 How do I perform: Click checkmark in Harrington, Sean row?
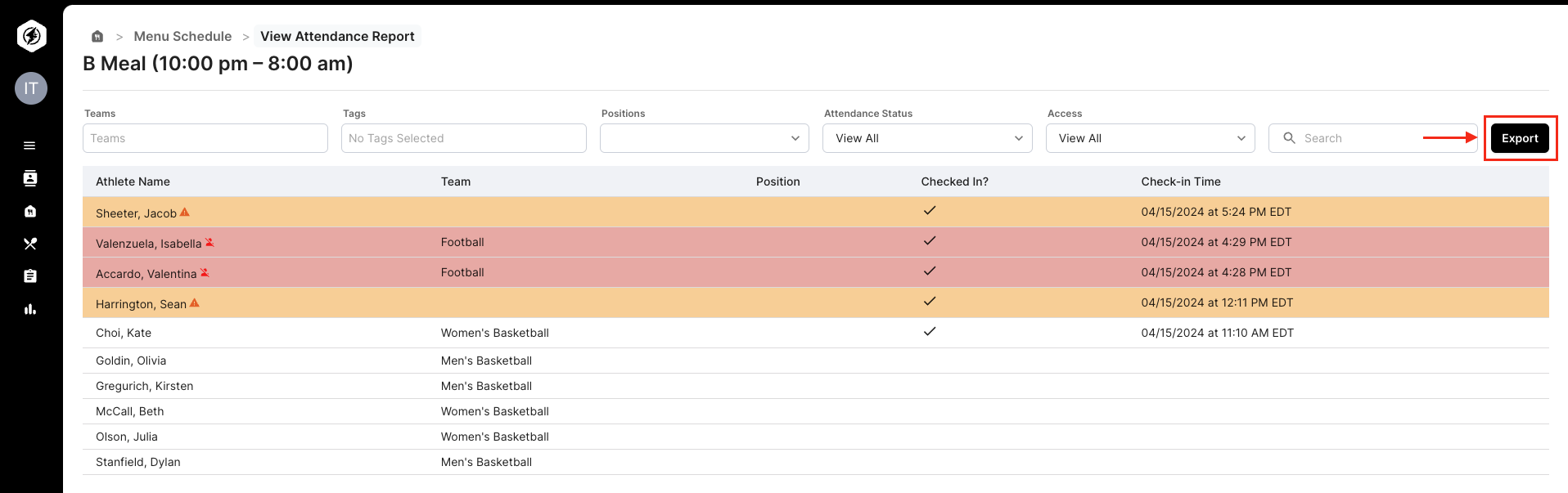pos(930,301)
